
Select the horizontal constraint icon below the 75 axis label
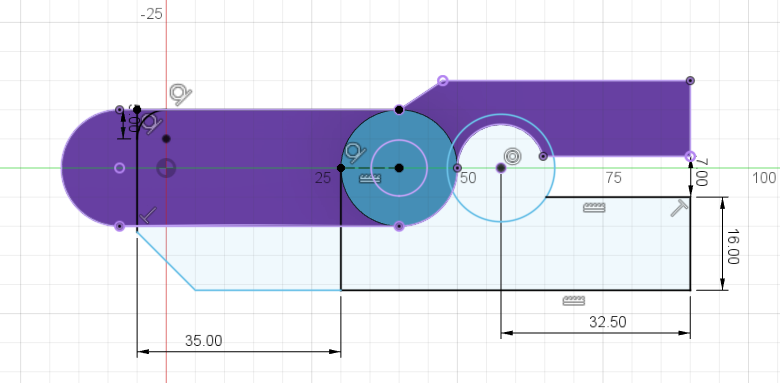(594, 207)
